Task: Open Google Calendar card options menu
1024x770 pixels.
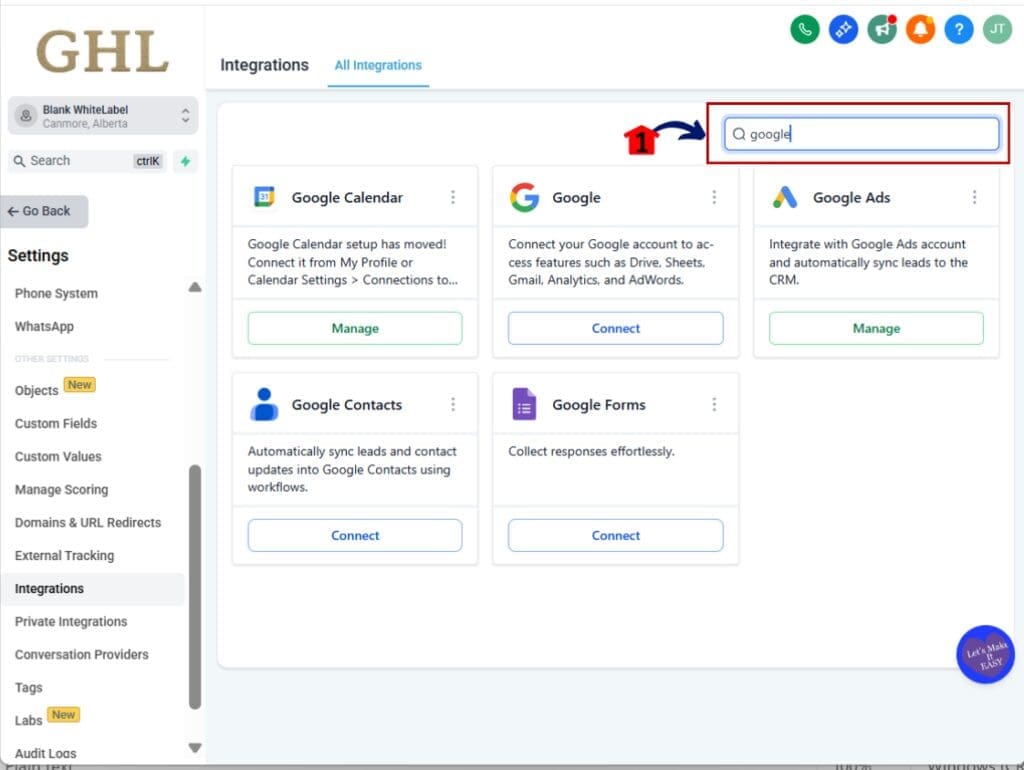Action: tap(453, 197)
